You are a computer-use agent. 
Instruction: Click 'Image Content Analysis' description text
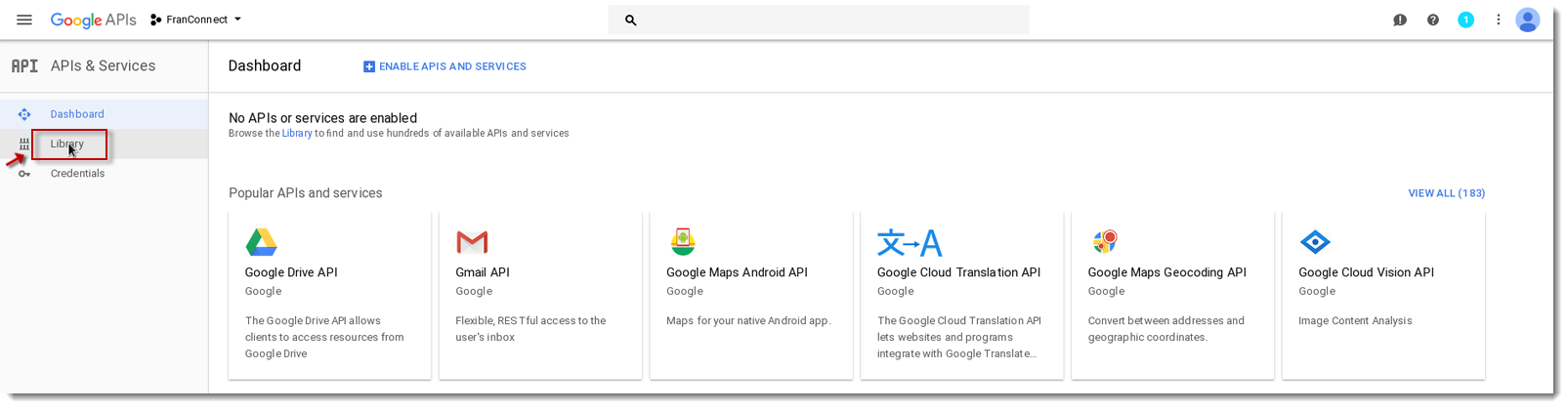pos(1355,321)
